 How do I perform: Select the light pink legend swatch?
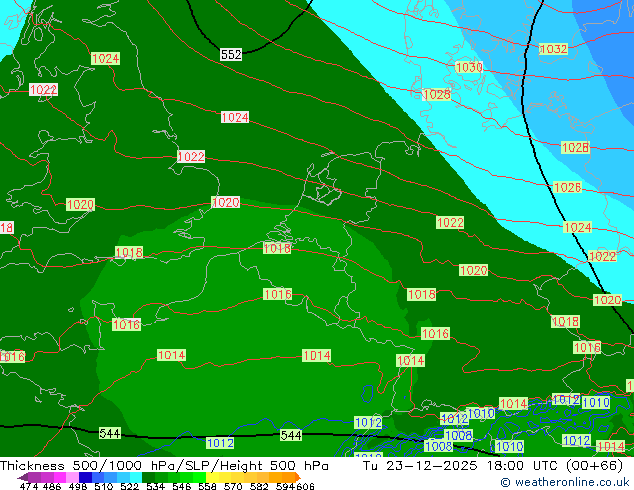pyautogui.click(x=72, y=477)
